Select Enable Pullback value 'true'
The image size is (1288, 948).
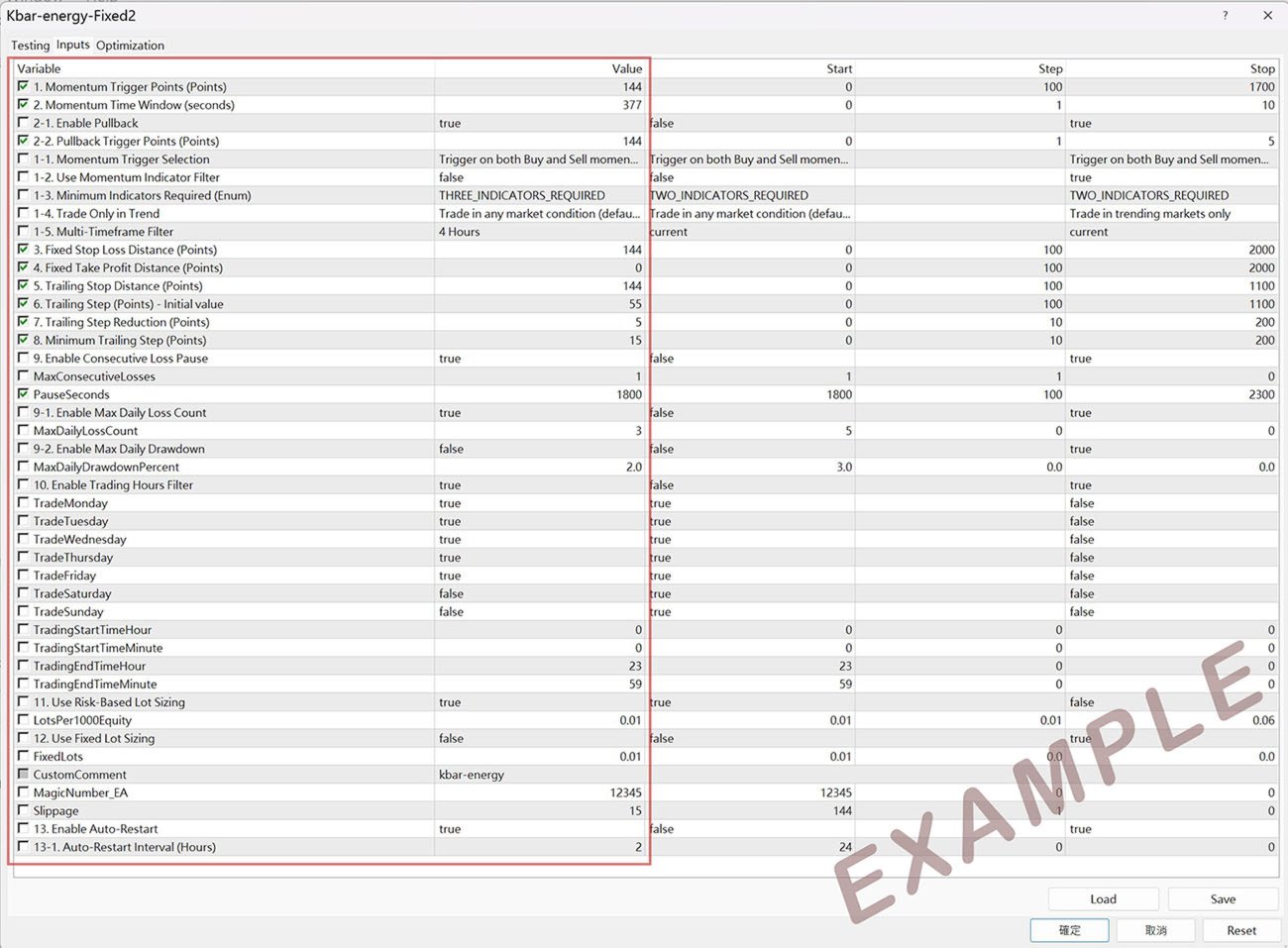coord(540,124)
